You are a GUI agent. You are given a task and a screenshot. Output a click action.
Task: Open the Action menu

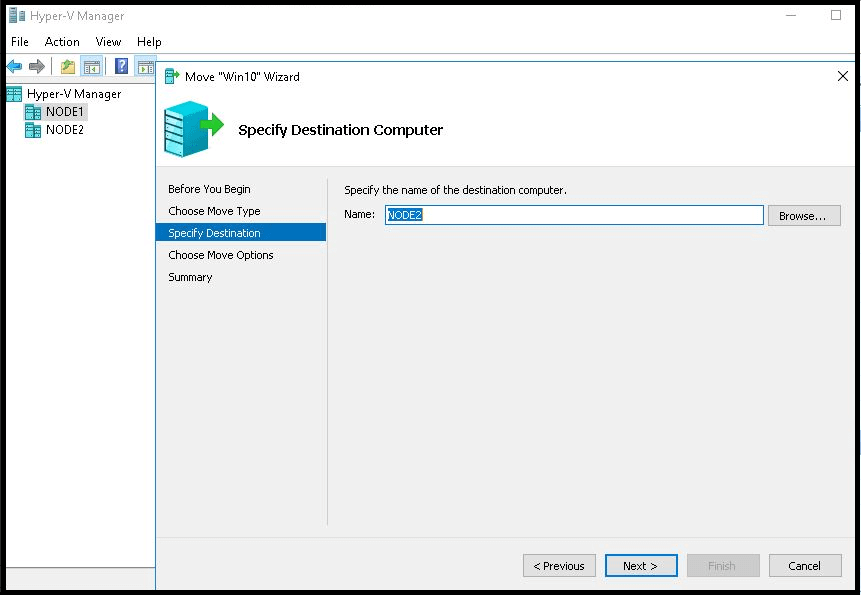(x=62, y=42)
